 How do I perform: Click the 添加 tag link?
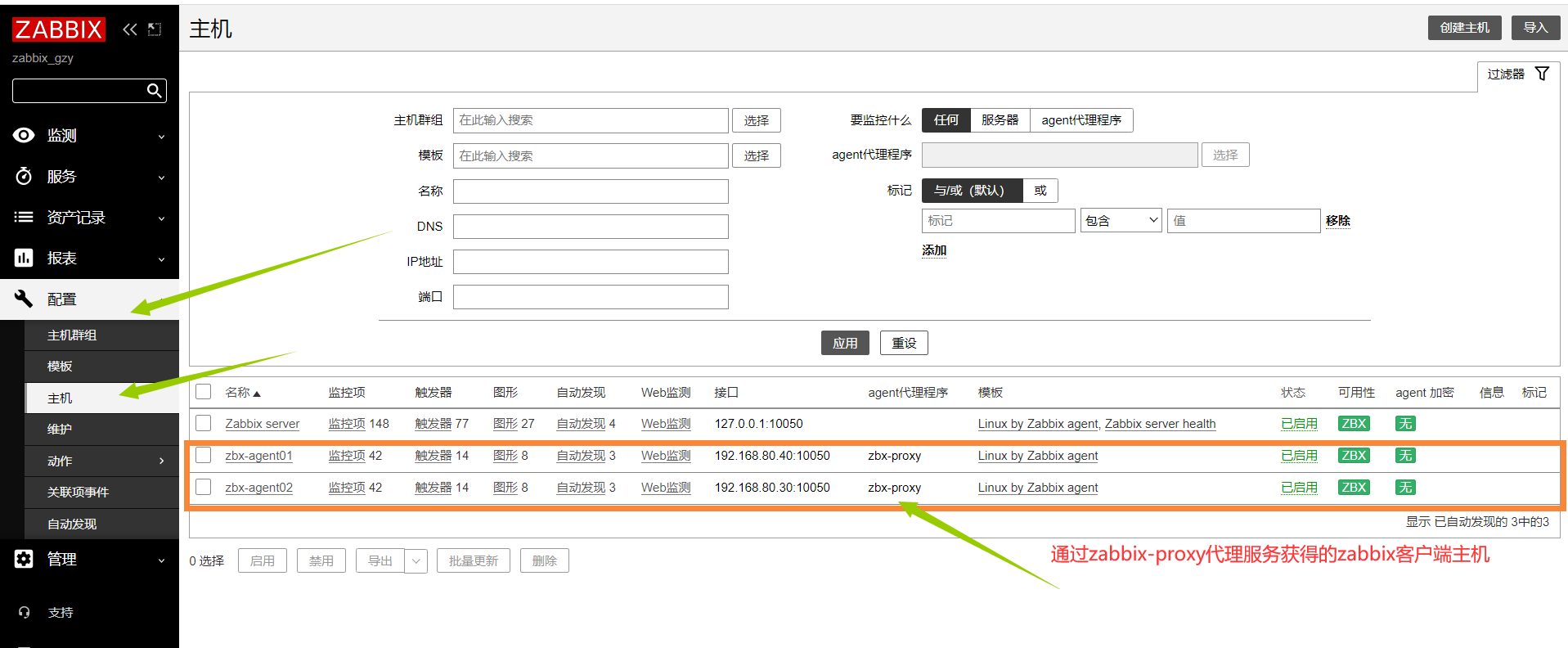click(934, 250)
